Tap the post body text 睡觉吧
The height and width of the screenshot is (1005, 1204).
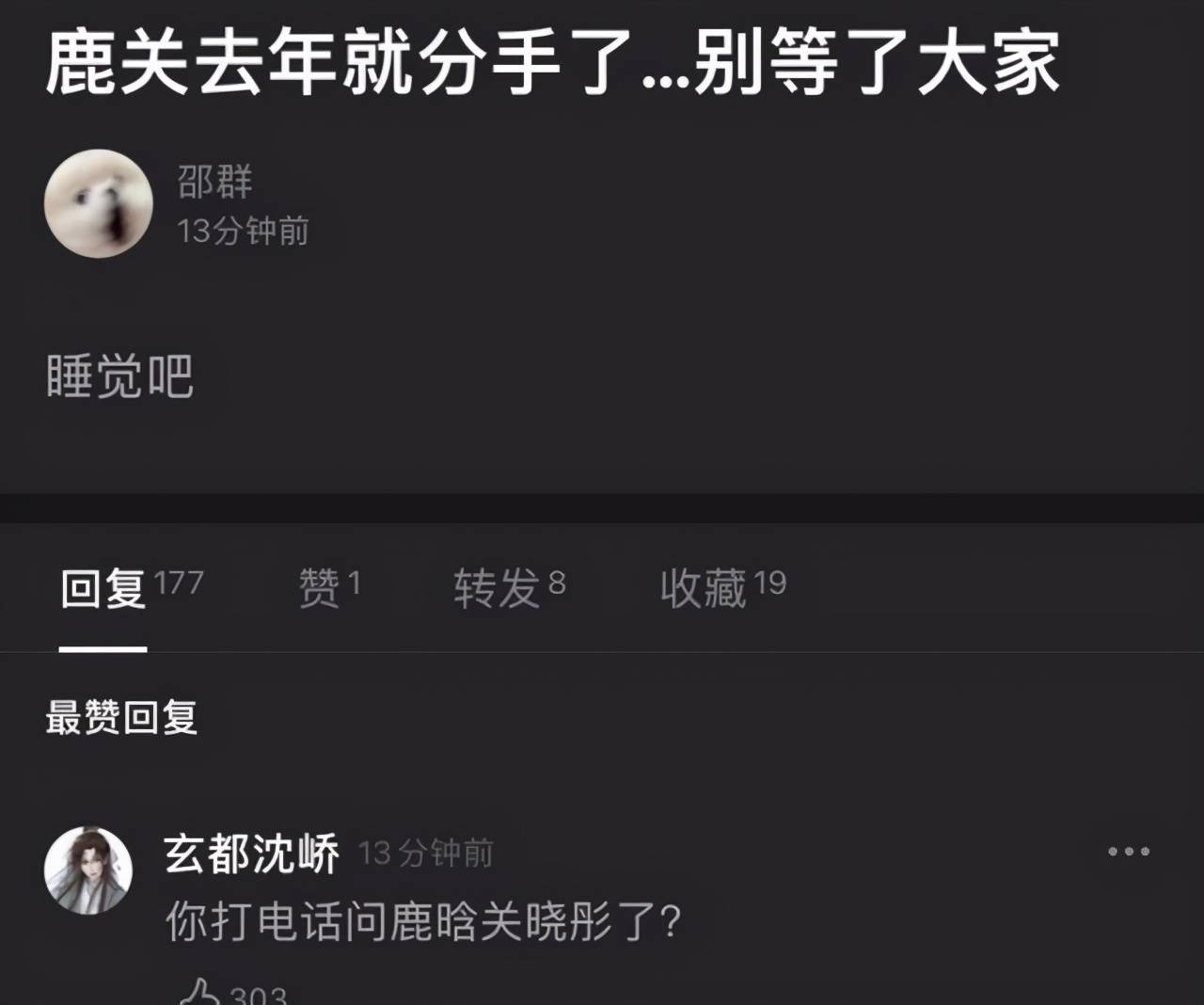click(119, 376)
